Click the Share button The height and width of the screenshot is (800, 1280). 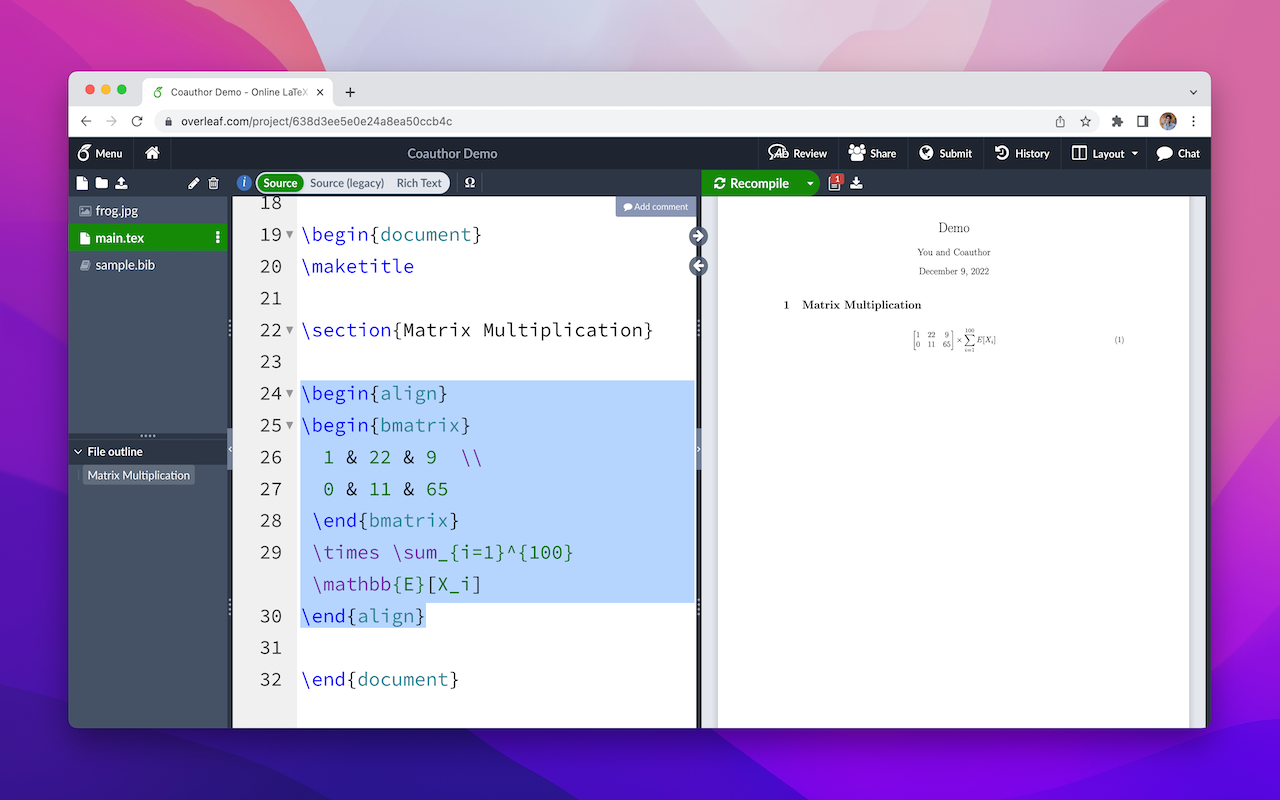tap(872, 153)
